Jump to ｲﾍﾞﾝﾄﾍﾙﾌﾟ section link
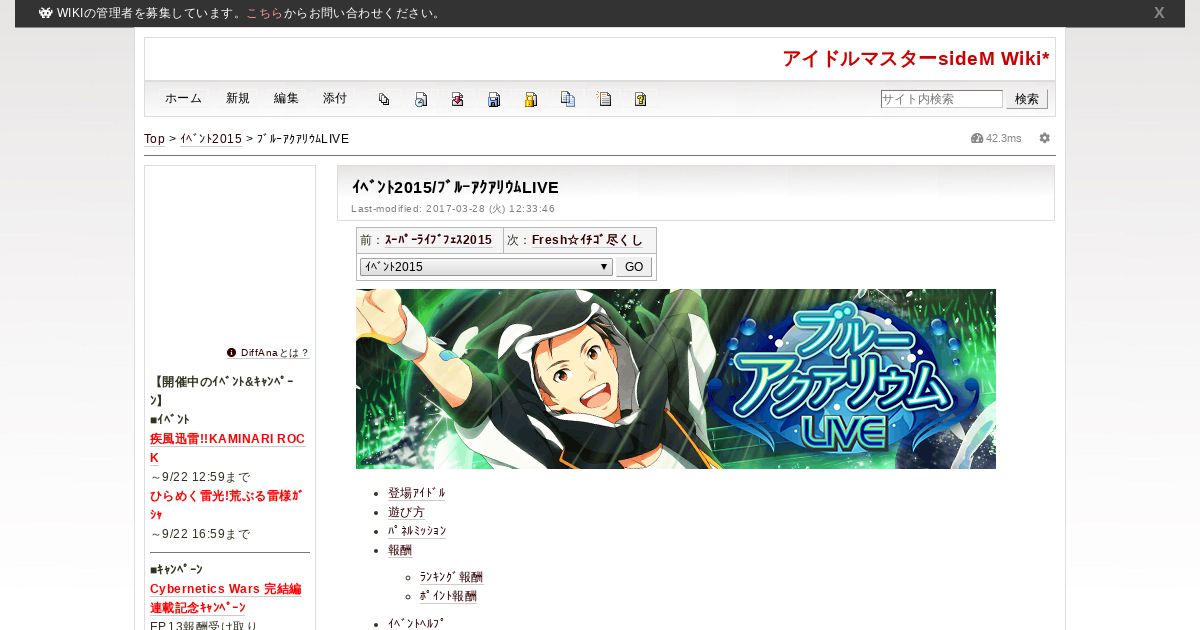The height and width of the screenshot is (630, 1200). pos(416,623)
